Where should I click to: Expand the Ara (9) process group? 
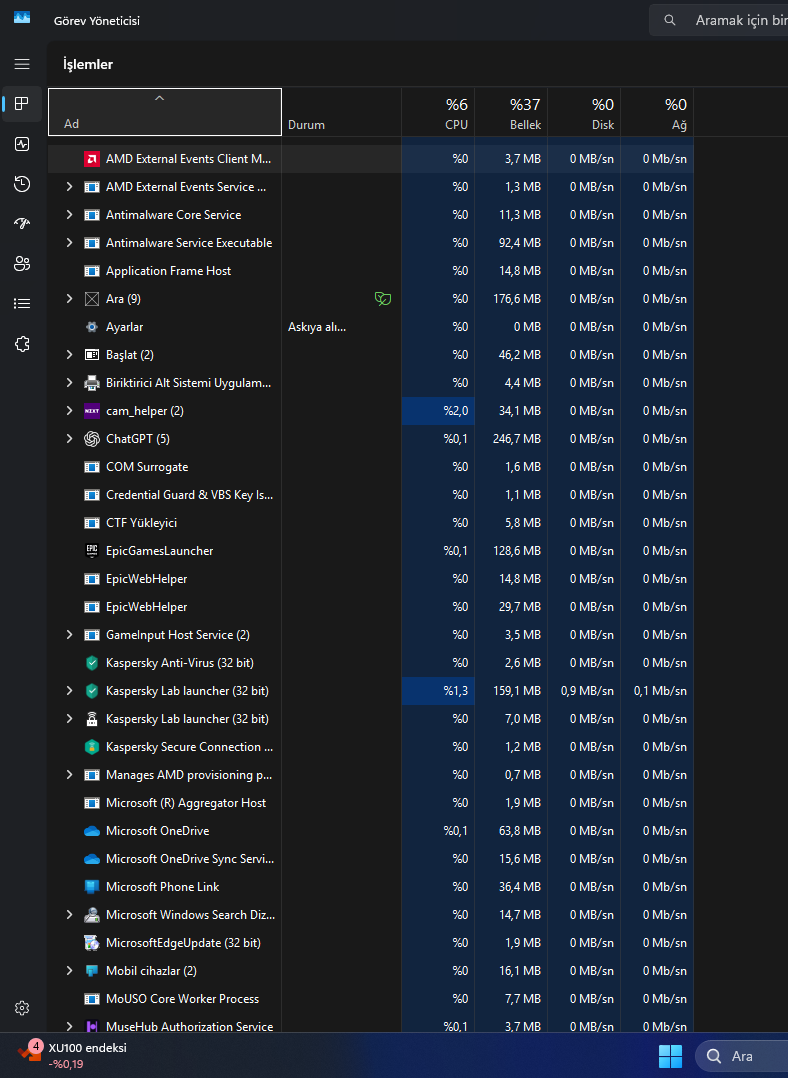69,298
